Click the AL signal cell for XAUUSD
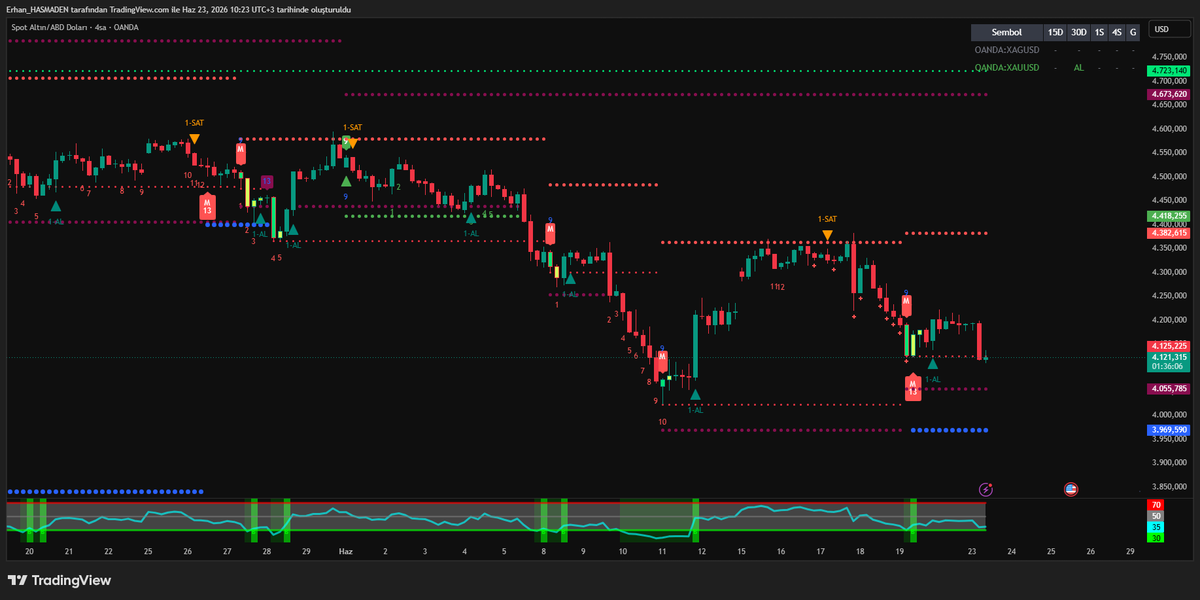The image size is (1200, 600). tap(1078, 67)
